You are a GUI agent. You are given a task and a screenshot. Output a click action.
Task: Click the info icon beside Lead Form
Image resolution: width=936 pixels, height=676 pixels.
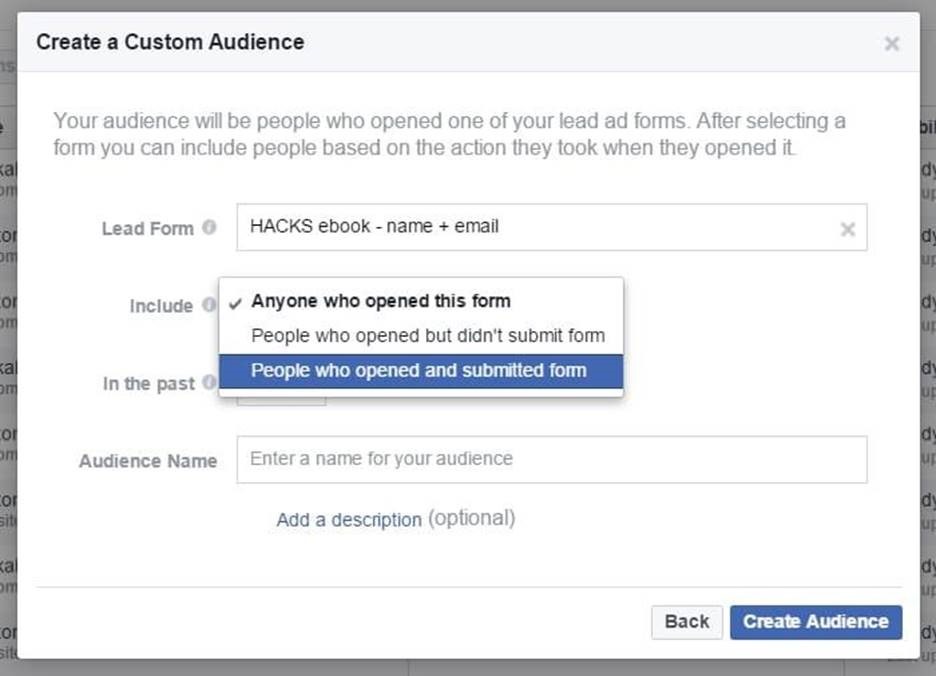(x=209, y=227)
